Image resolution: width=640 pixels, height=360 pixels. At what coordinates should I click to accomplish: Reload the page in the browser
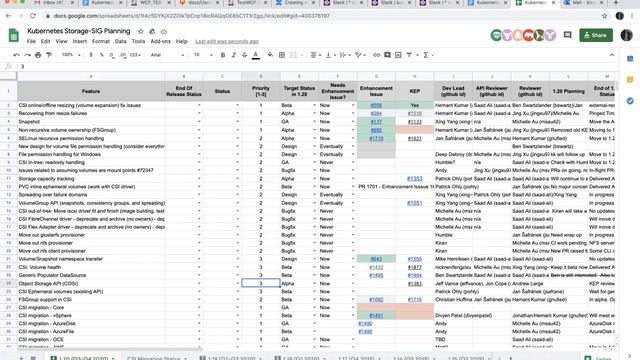(33, 16)
